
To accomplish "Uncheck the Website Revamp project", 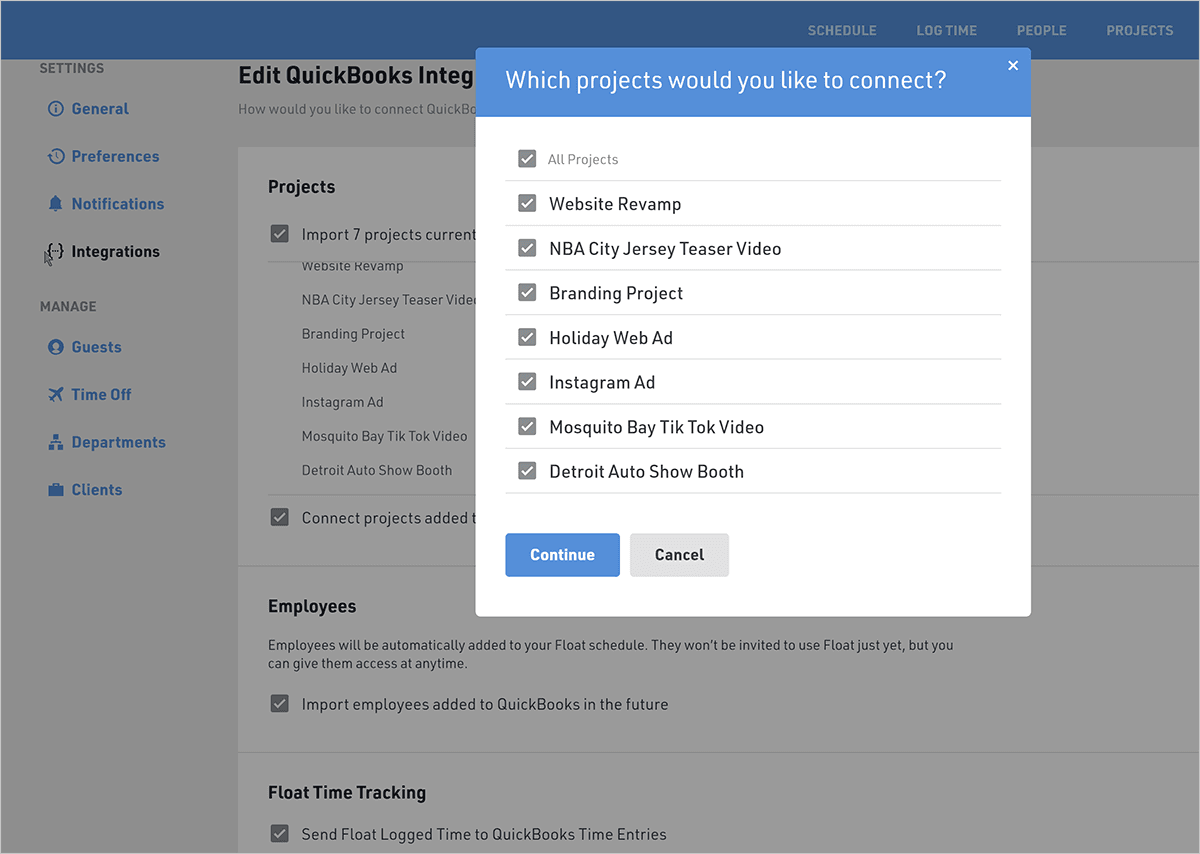I will 527,204.
